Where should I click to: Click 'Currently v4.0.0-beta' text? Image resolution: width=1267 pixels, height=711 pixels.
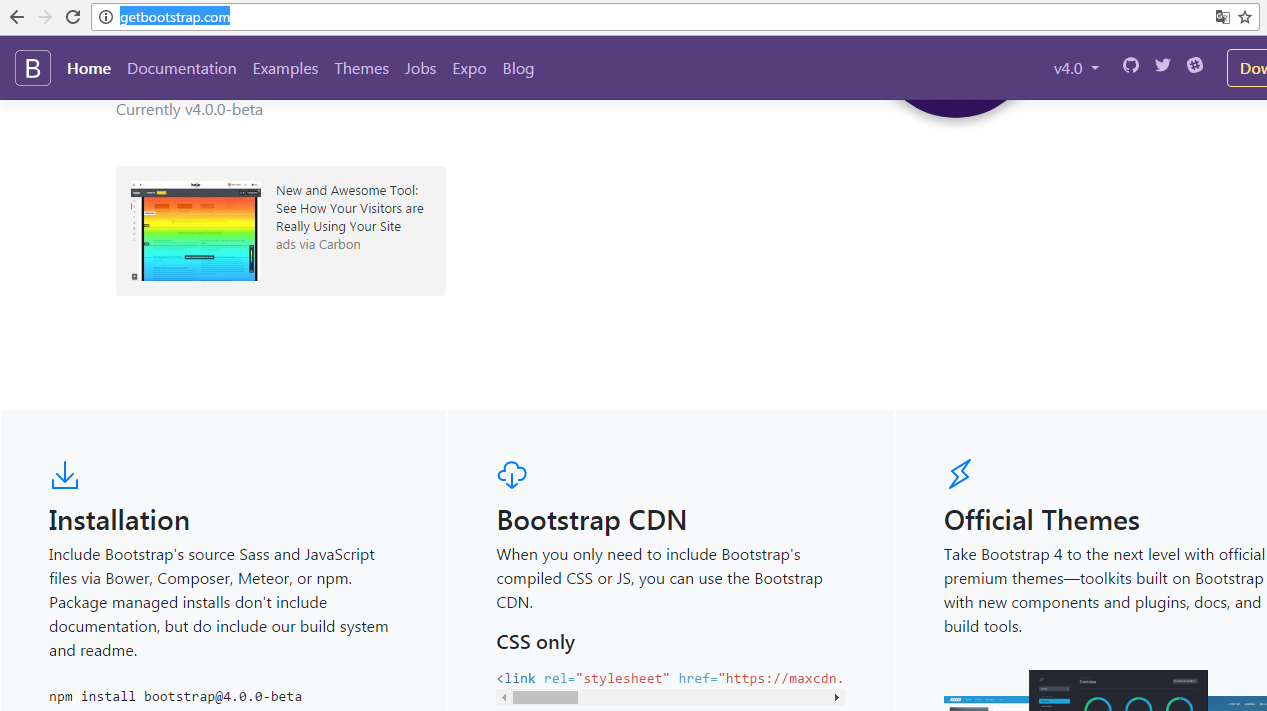click(x=189, y=109)
